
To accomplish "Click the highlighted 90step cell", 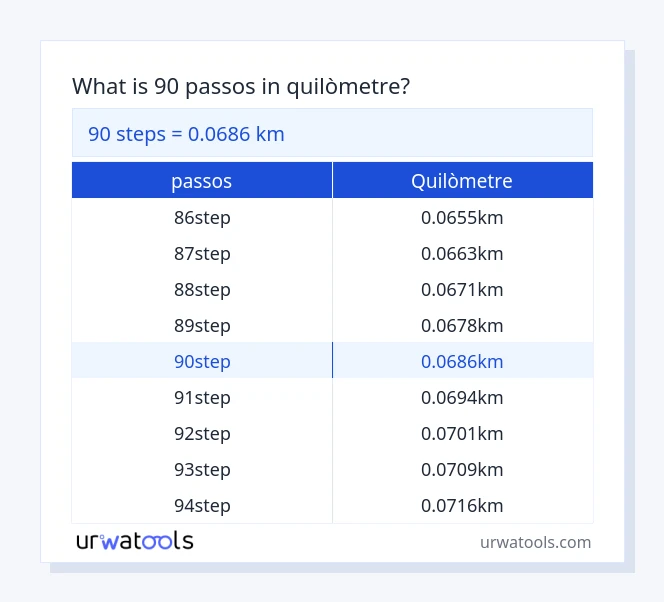I will point(202,361).
